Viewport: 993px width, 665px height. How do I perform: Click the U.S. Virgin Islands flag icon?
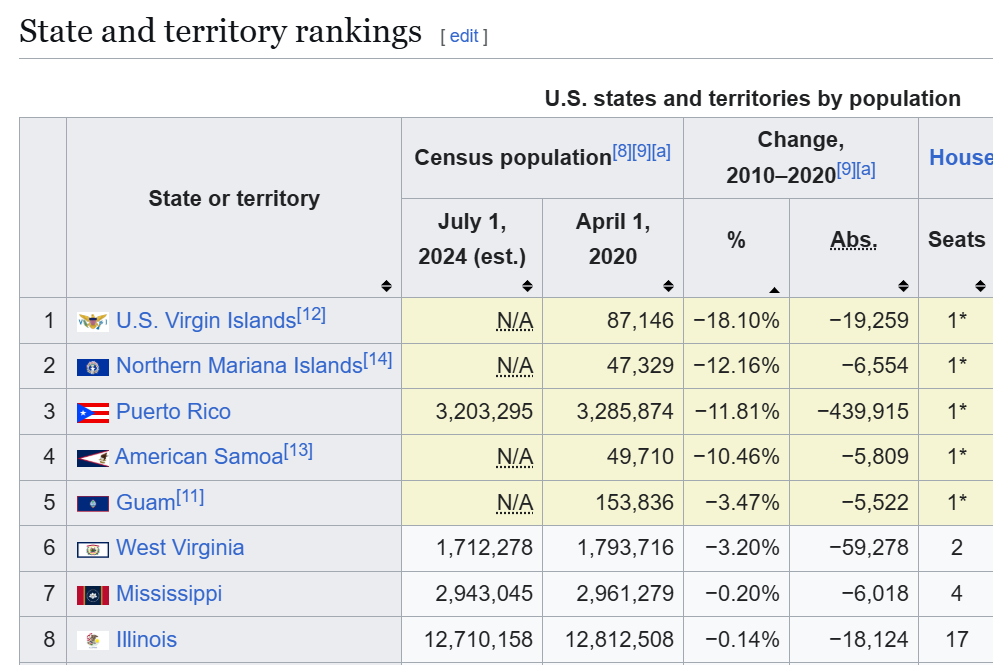[93, 322]
